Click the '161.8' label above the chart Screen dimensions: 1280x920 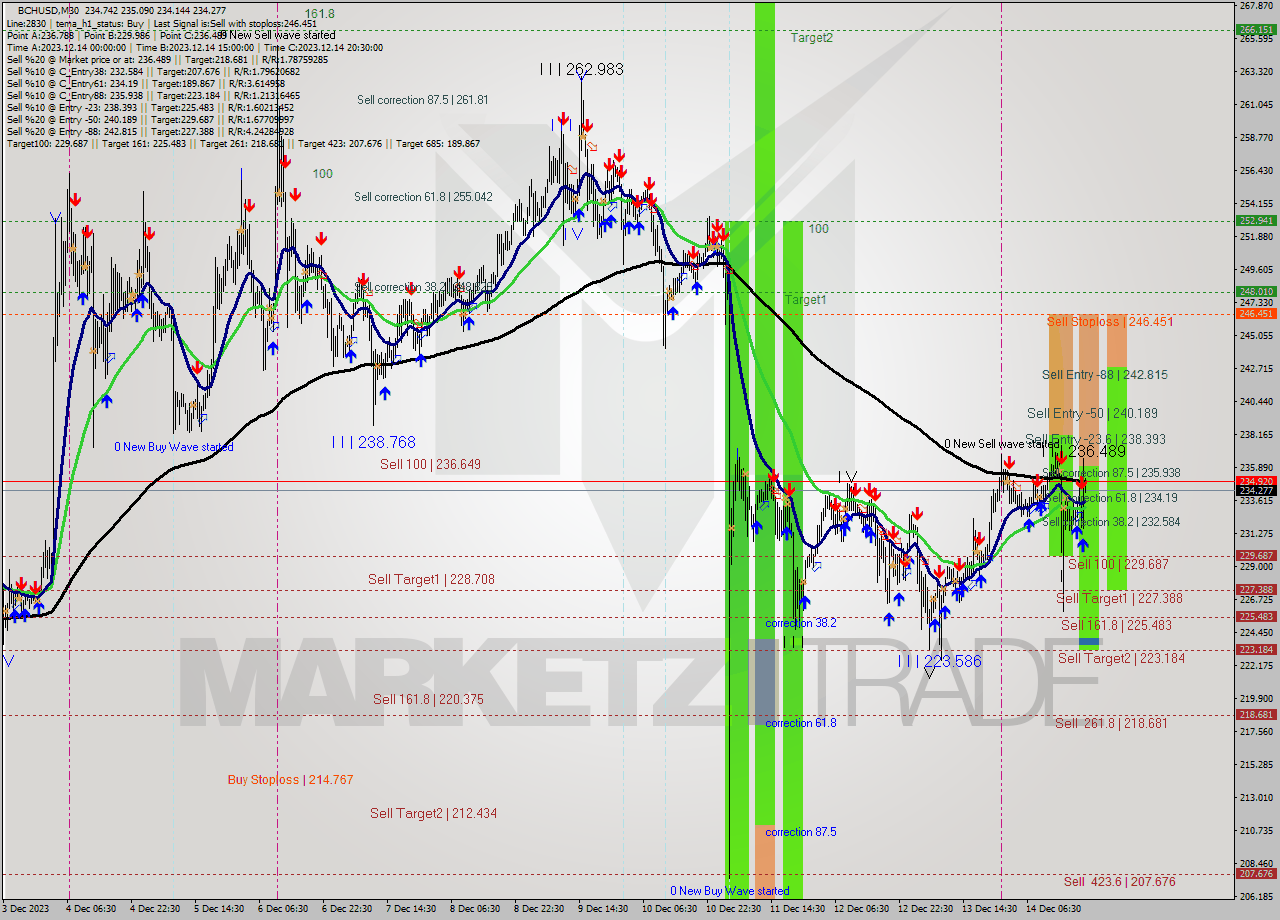319,14
